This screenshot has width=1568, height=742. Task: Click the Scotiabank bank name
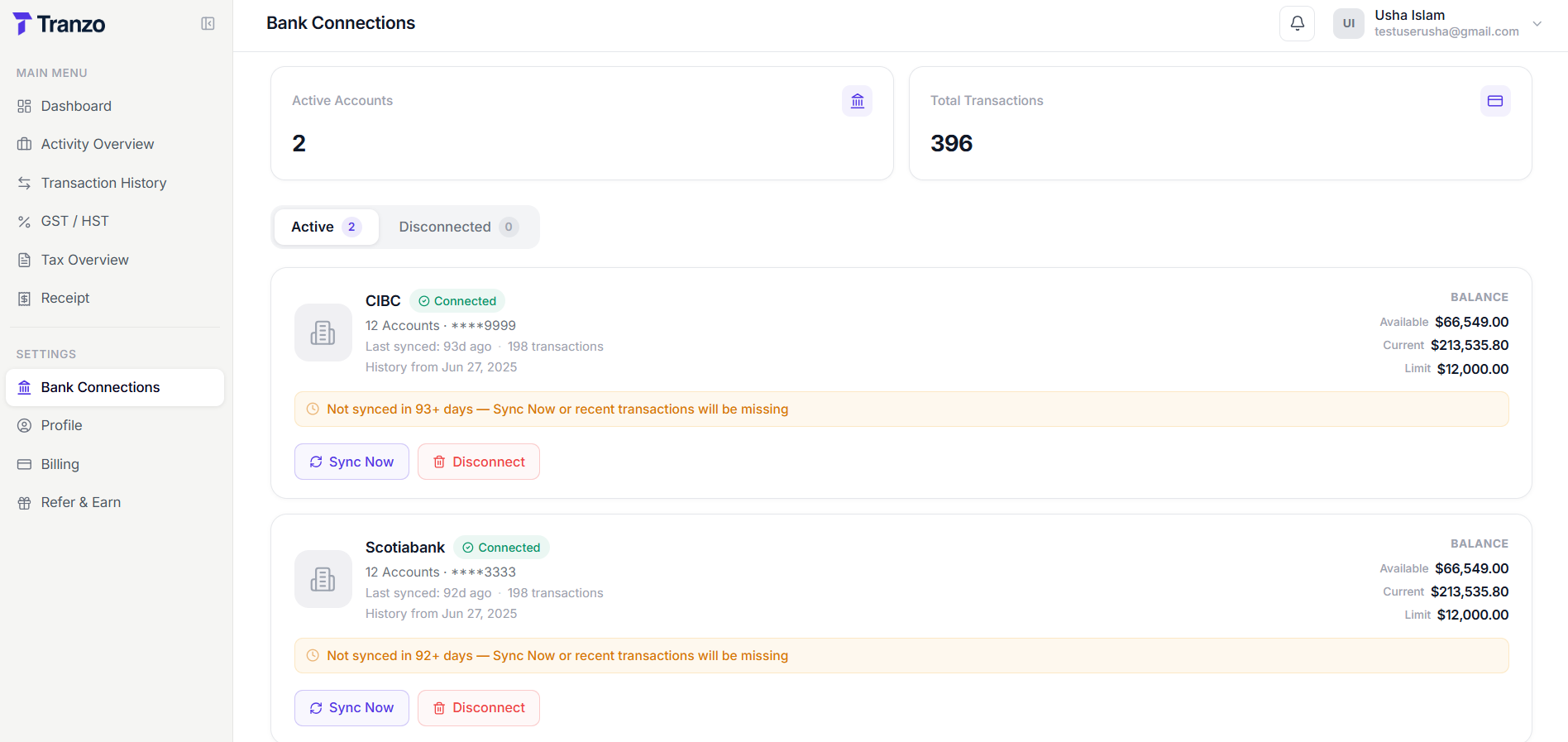click(405, 548)
